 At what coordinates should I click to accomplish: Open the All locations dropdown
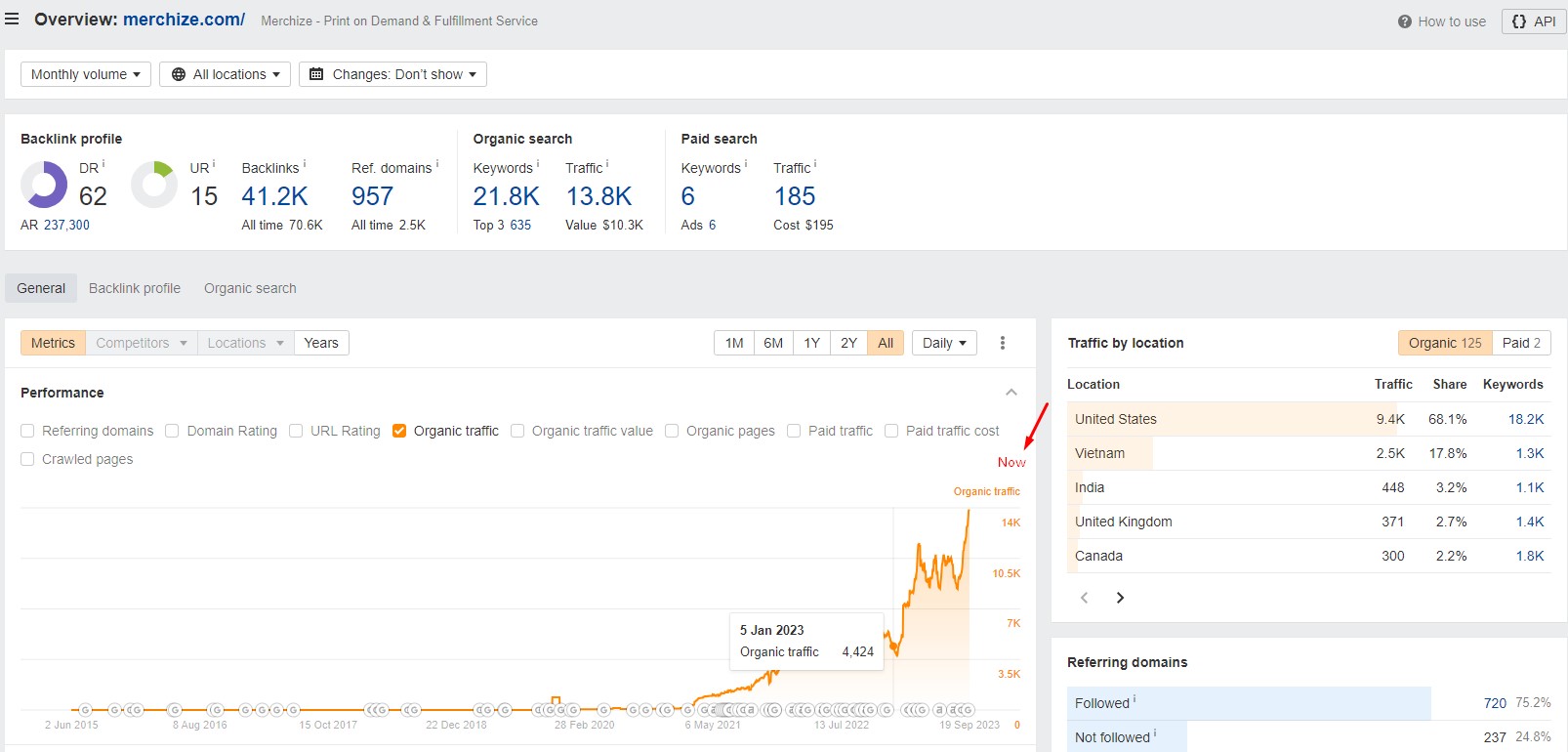pyautogui.click(x=226, y=74)
